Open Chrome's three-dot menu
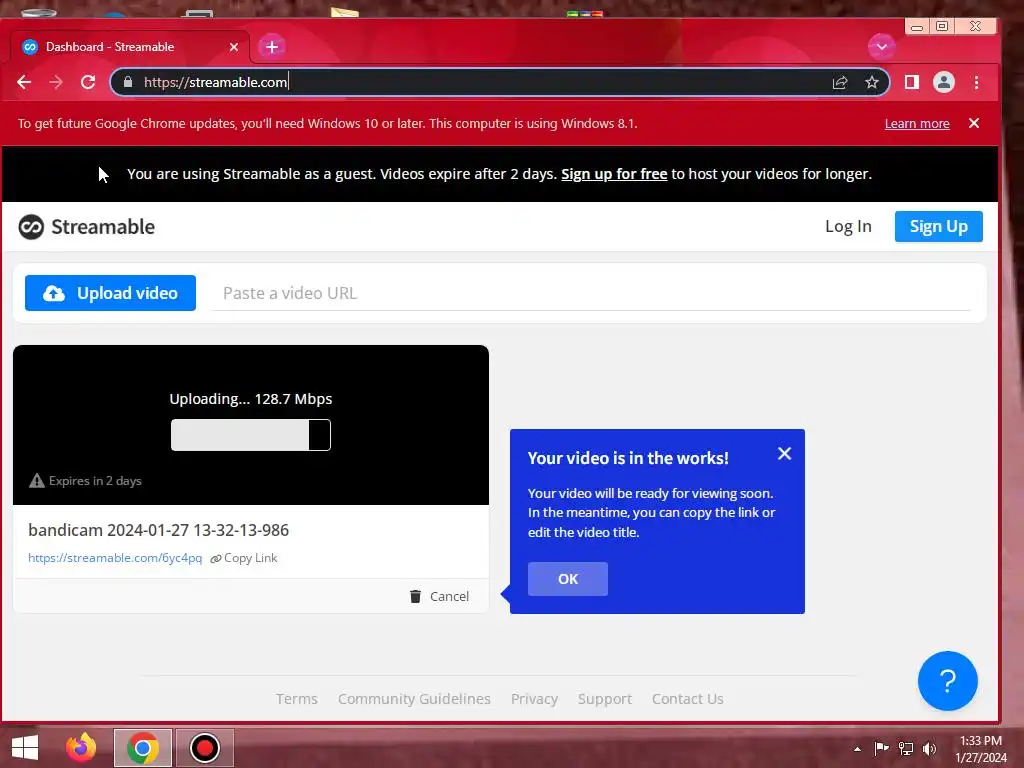The image size is (1024, 768). [976, 82]
